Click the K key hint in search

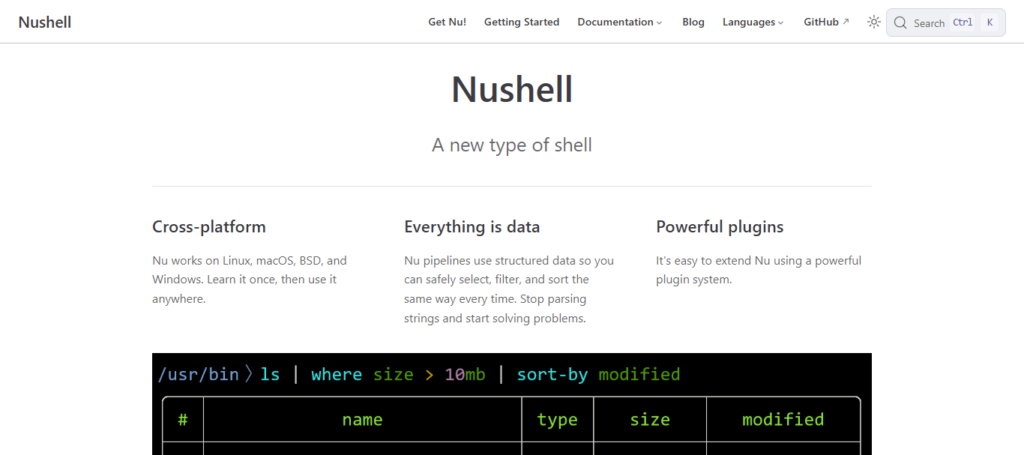click(990, 23)
